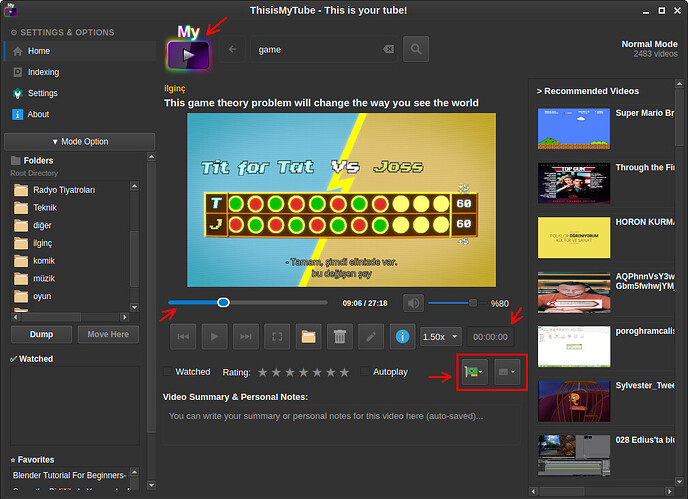This screenshot has width=688, height=499.
Task: Click the Blender Tutorial For Beginners favorite
Action: [x=69, y=475]
